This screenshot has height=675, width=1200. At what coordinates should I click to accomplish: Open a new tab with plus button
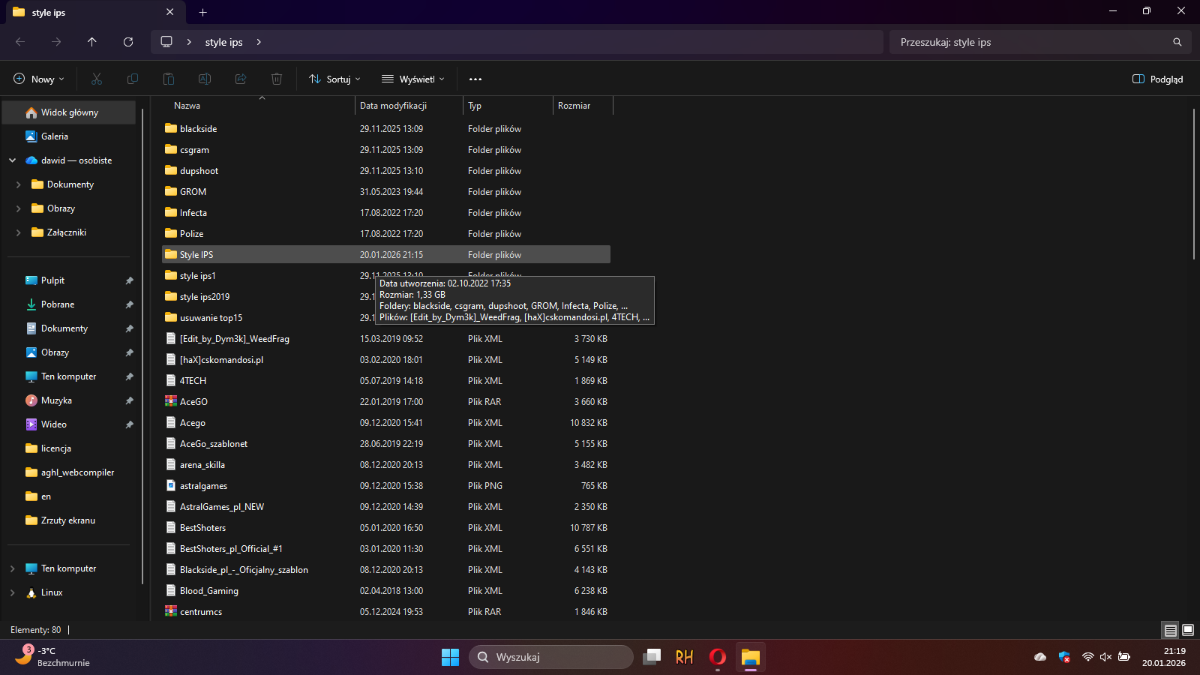(x=202, y=12)
